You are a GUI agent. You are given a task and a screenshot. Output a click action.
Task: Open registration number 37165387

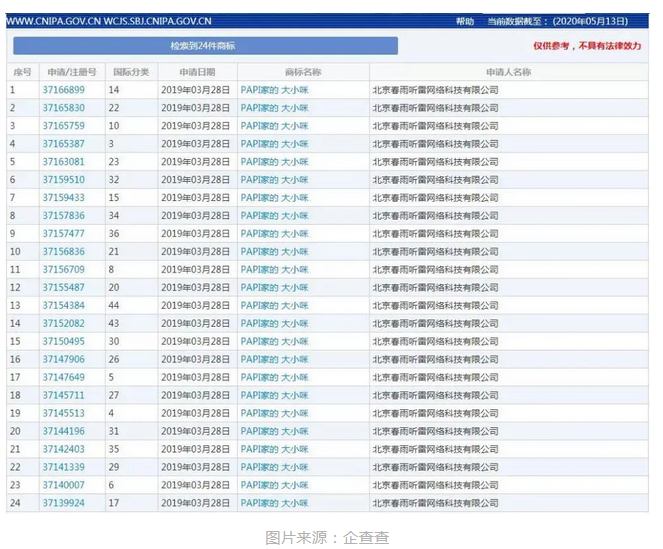[x=63, y=144]
